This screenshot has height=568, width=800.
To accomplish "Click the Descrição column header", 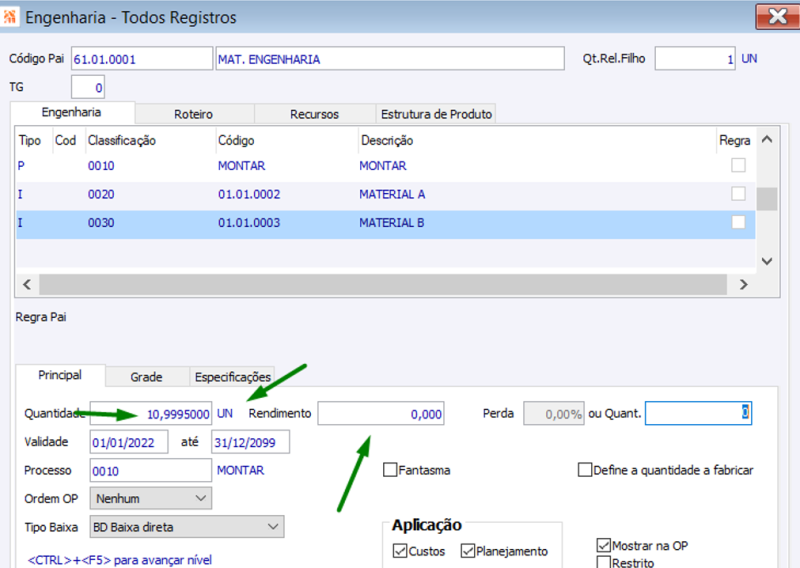I will 387,140.
